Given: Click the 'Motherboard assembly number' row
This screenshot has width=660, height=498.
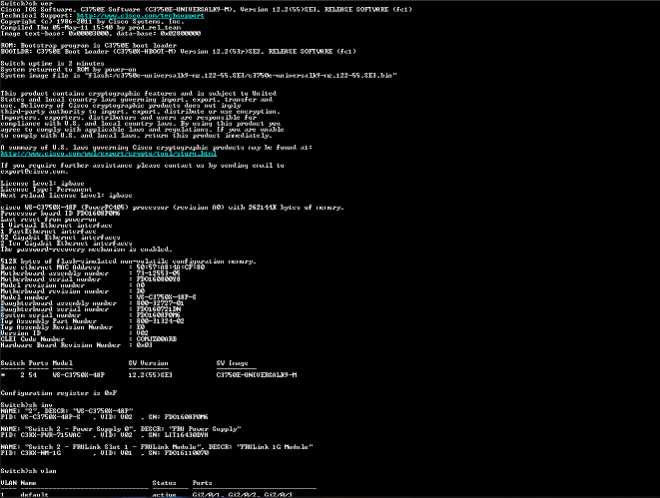Looking at the screenshot, I should click(90, 273).
